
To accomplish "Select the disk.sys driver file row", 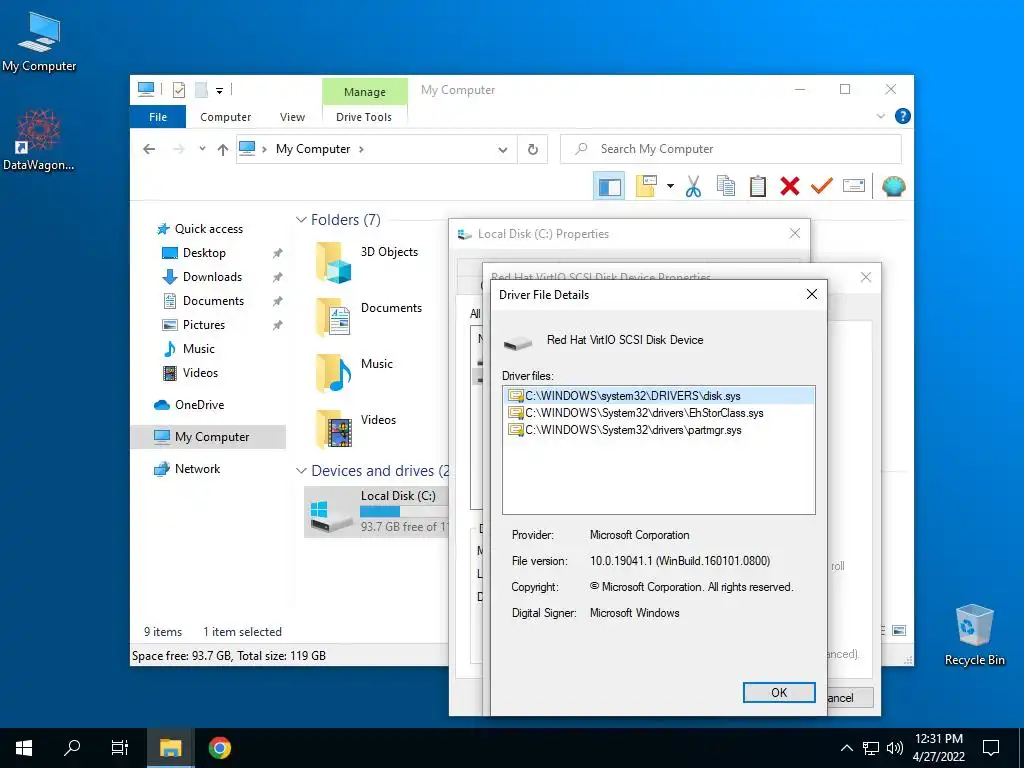I will (658, 396).
